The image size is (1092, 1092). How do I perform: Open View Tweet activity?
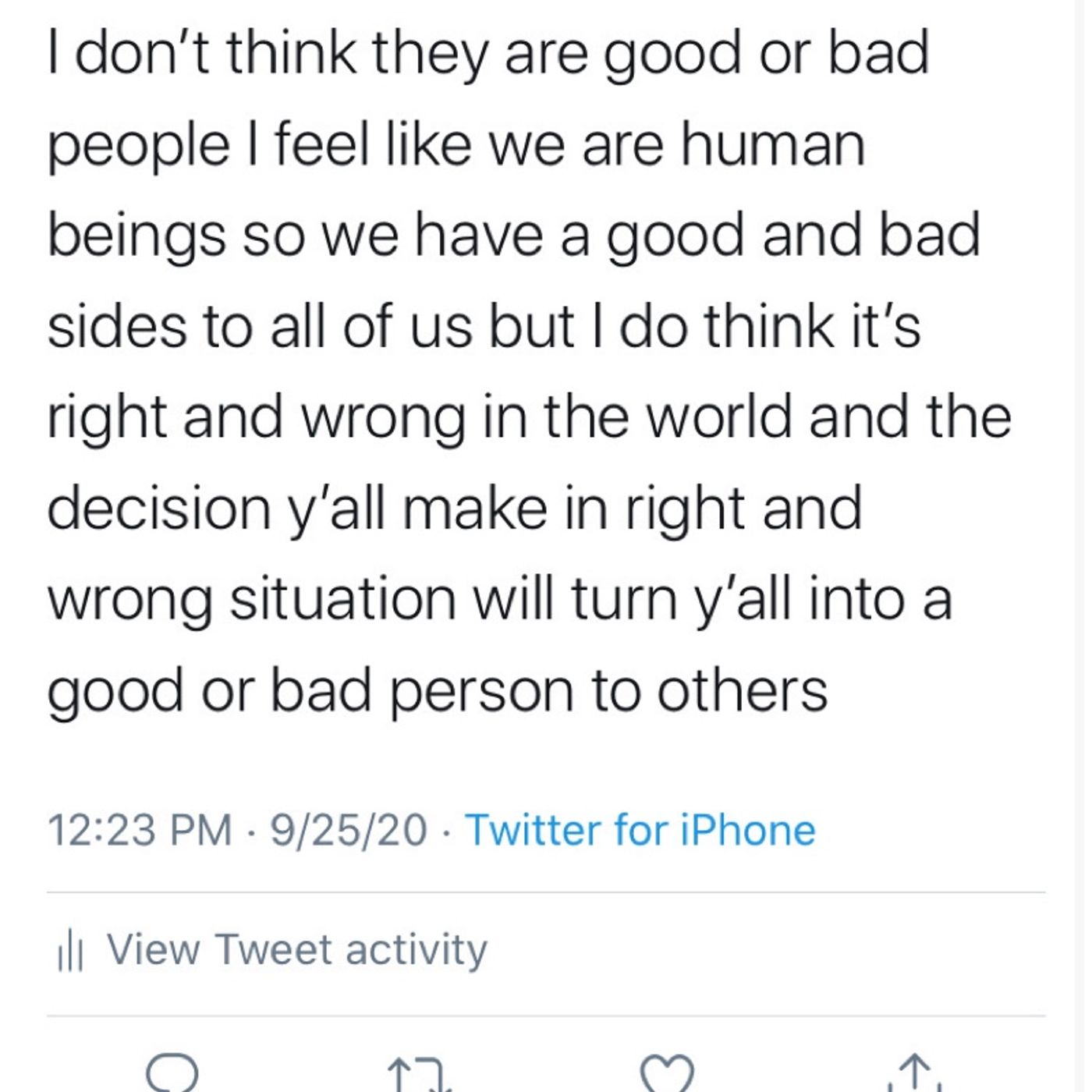(273, 951)
